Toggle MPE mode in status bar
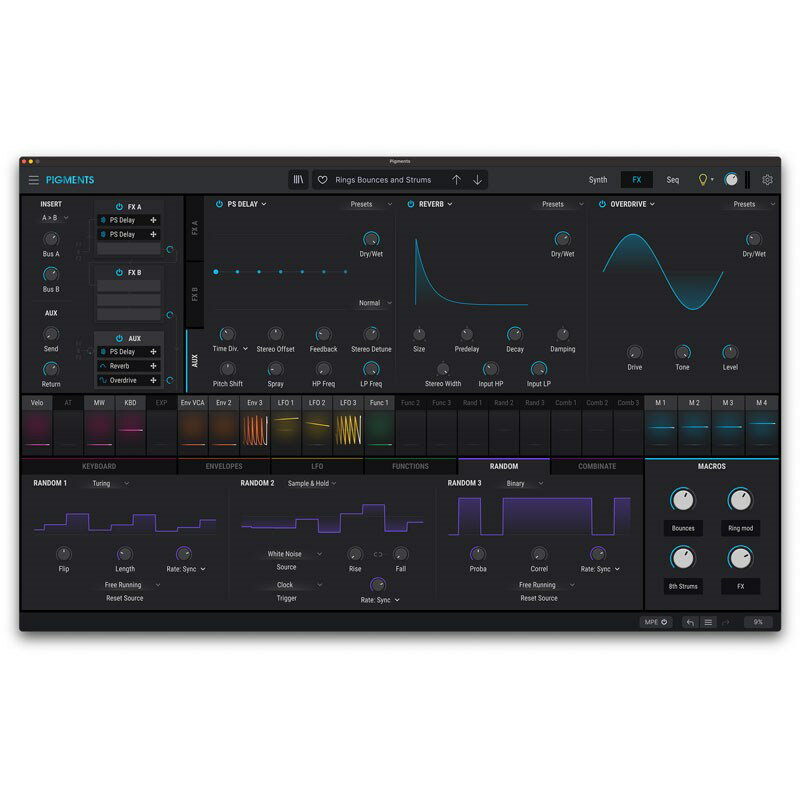The height and width of the screenshot is (800, 800). tap(656, 622)
